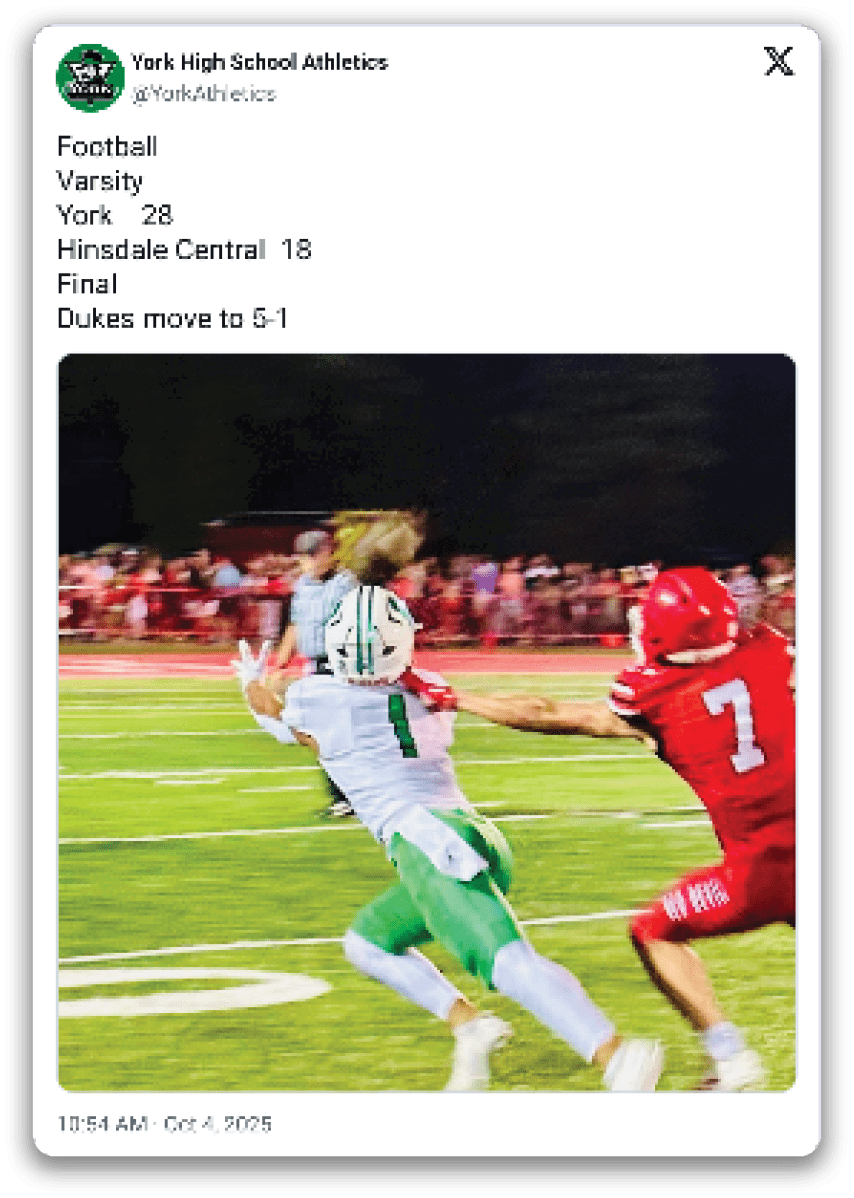Image resolution: width=854 pixels, height=1198 pixels.
Task: Open the X logo in the corner
Action: coord(778,61)
